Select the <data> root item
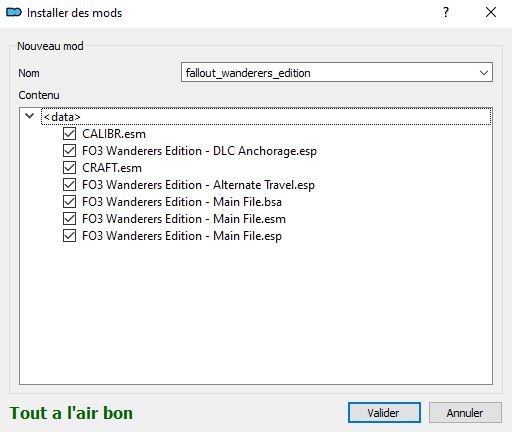Viewport: 512px width, 432px height. [x=266, y=116]
